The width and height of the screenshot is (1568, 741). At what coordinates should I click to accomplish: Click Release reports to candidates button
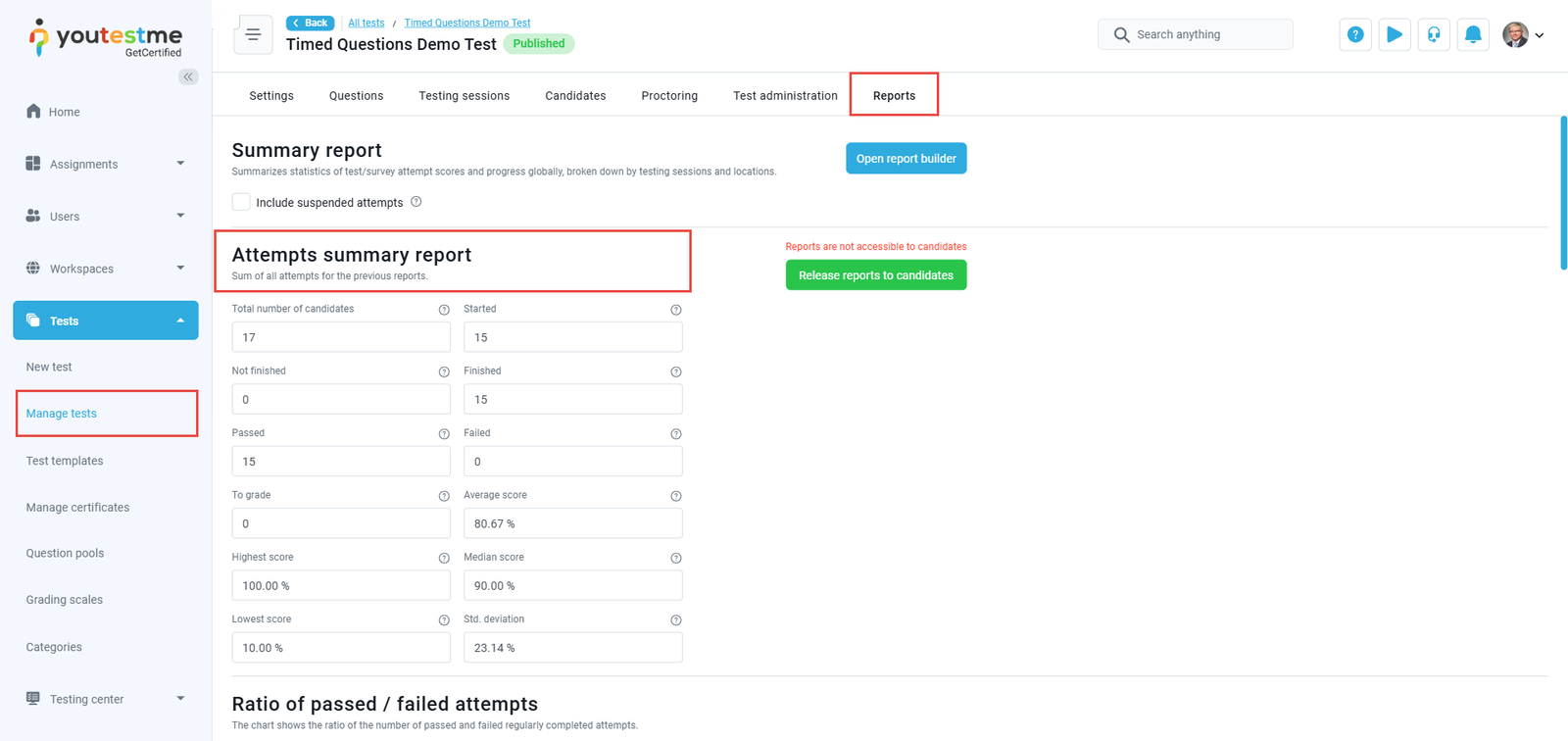pyautogui.click(x=875, y=275)
